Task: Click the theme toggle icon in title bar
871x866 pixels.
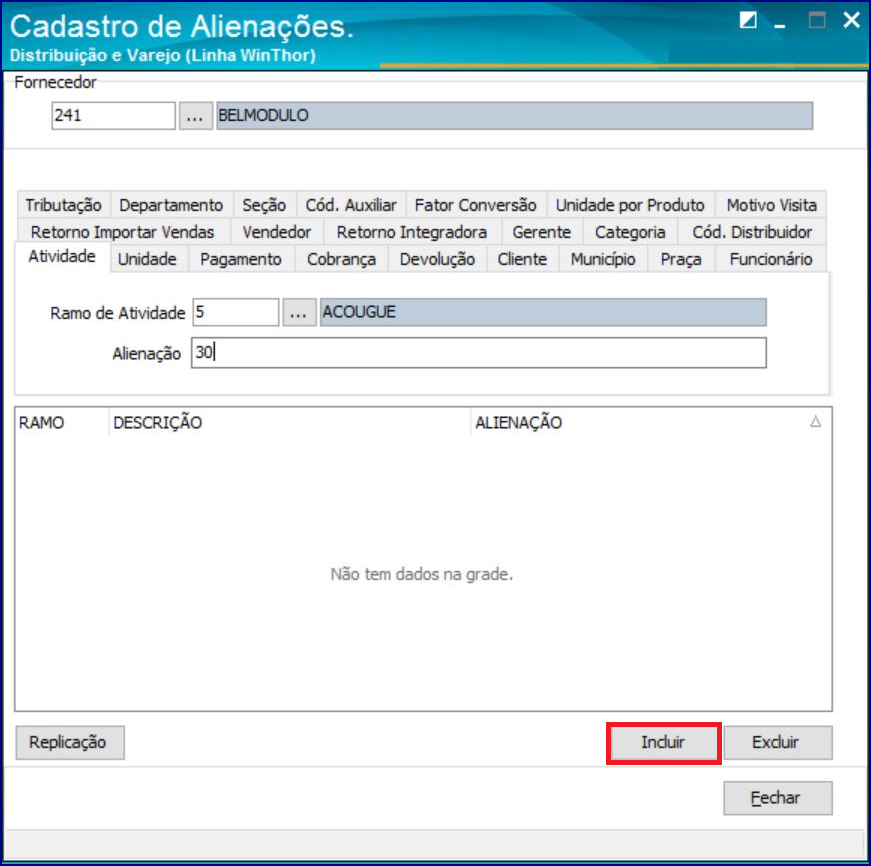Action: click(748, 21)
